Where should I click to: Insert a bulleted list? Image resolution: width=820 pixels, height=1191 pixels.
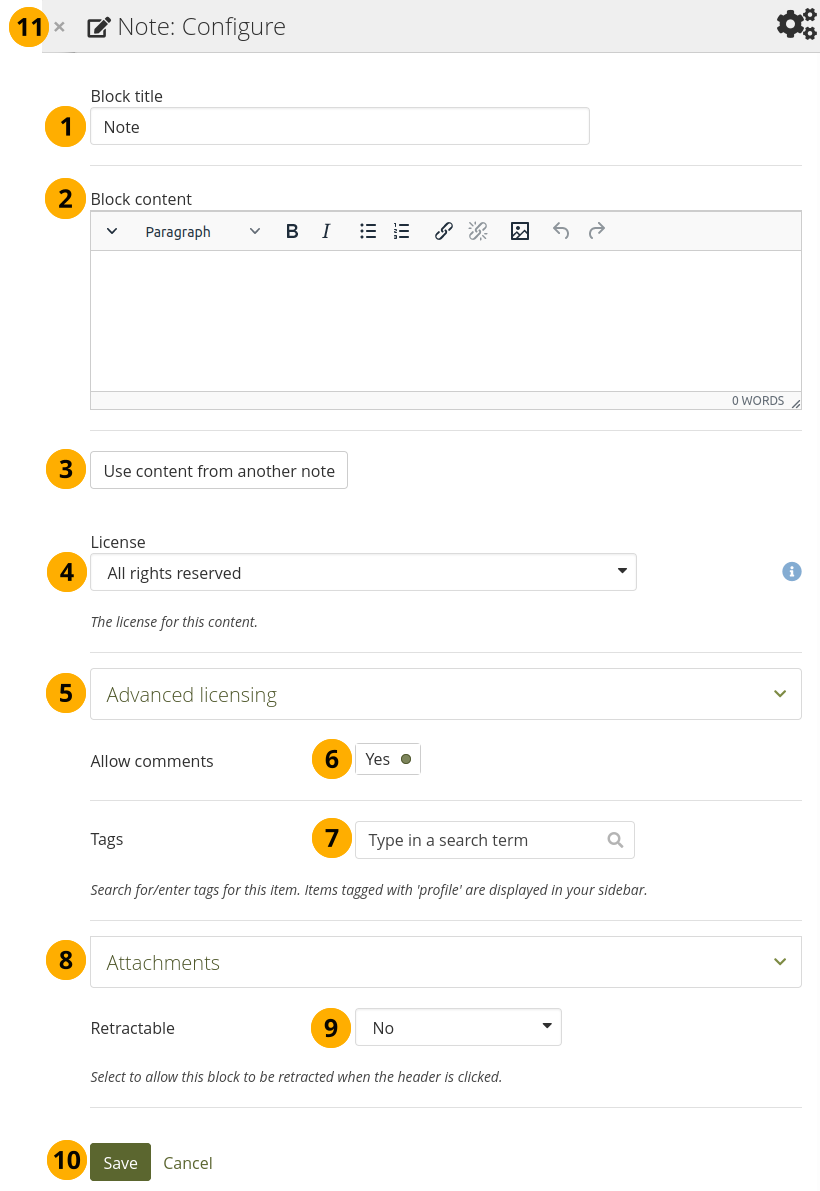[x=368, y=232]
